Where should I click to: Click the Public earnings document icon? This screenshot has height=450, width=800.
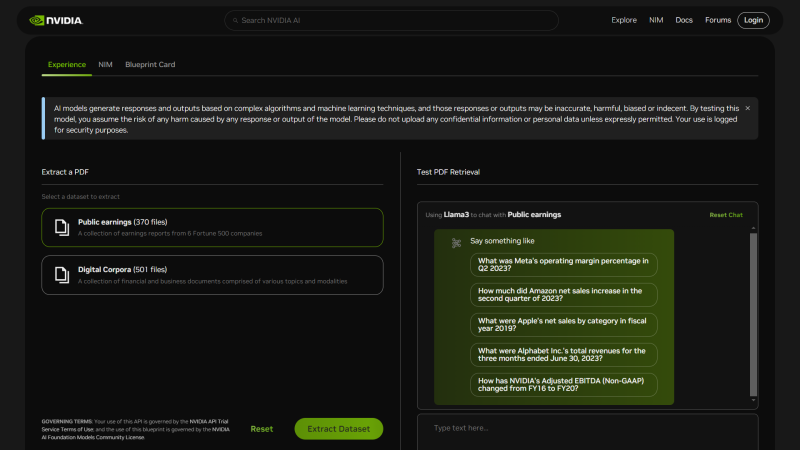coord(61,227)
